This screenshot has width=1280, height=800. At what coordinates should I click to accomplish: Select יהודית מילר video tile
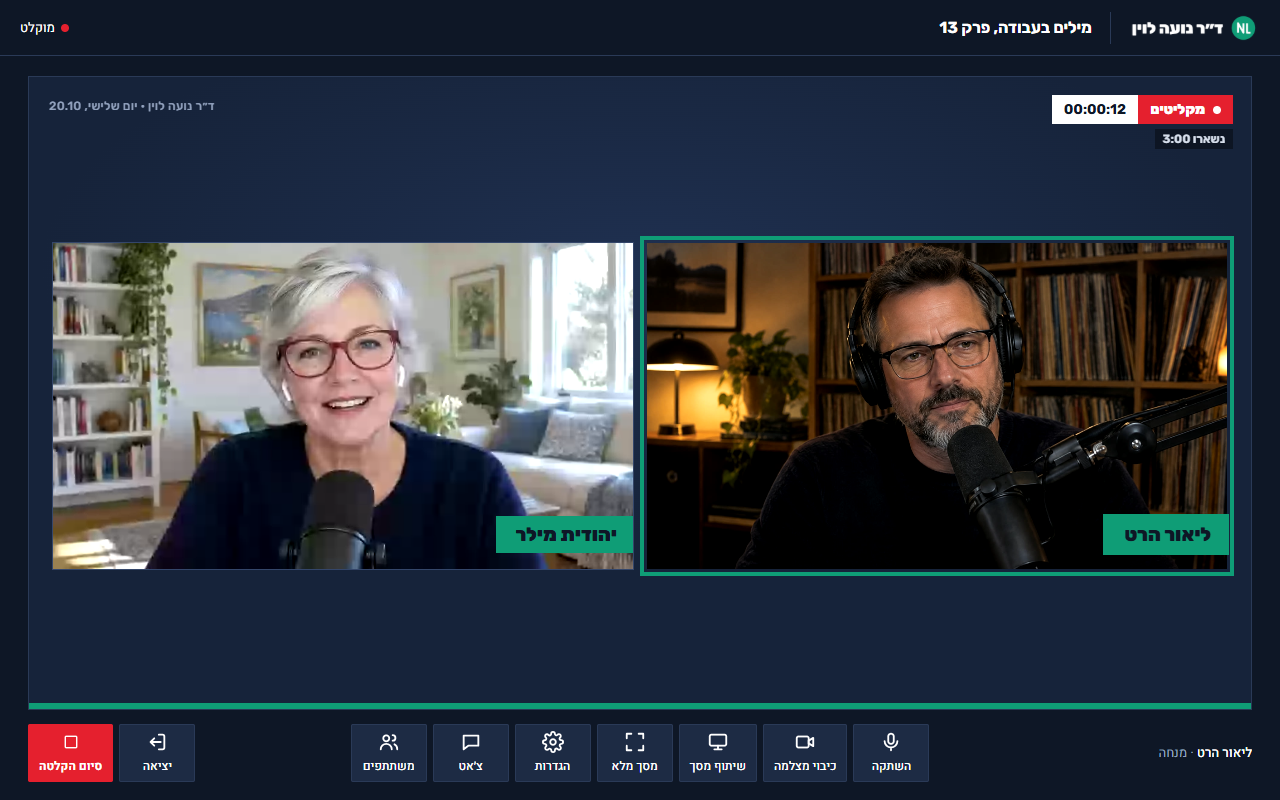click(343, 406)
